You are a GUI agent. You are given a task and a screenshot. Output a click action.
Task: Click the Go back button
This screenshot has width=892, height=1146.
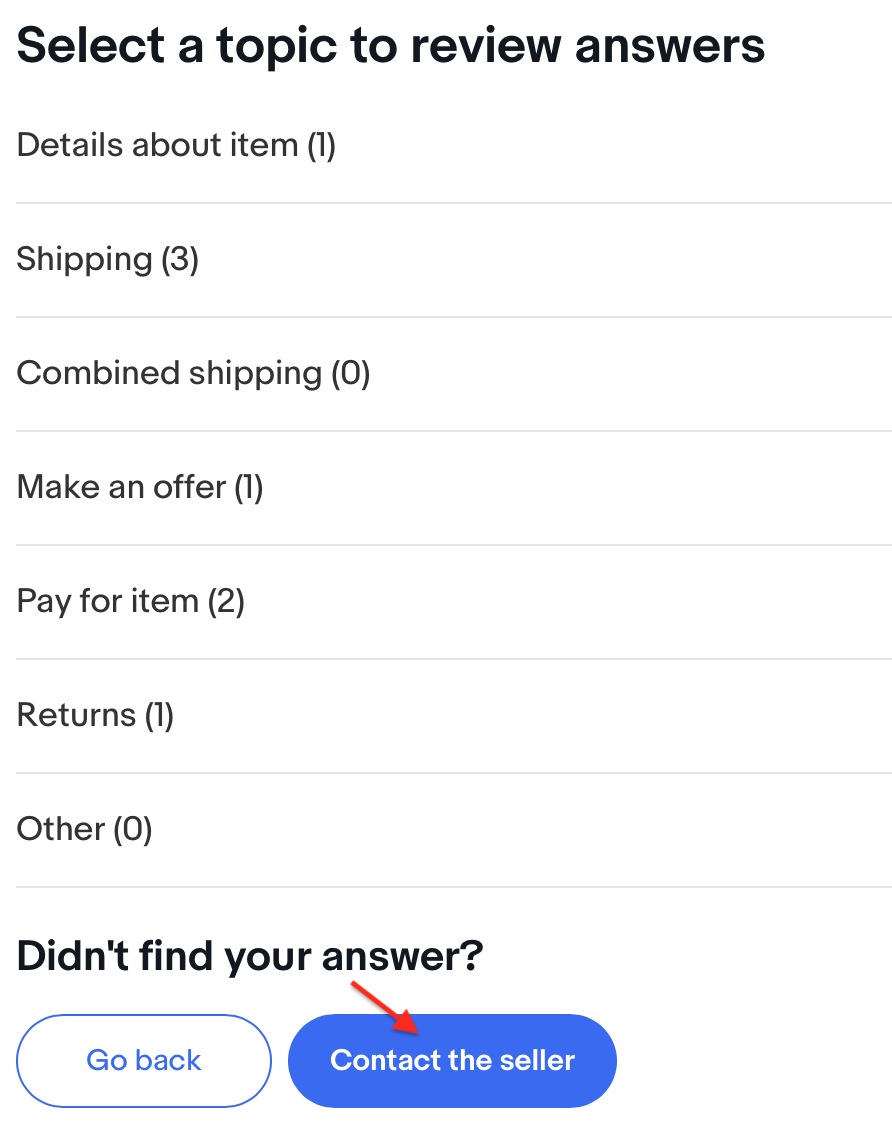pyautogui.click(x=144, y=1060)
